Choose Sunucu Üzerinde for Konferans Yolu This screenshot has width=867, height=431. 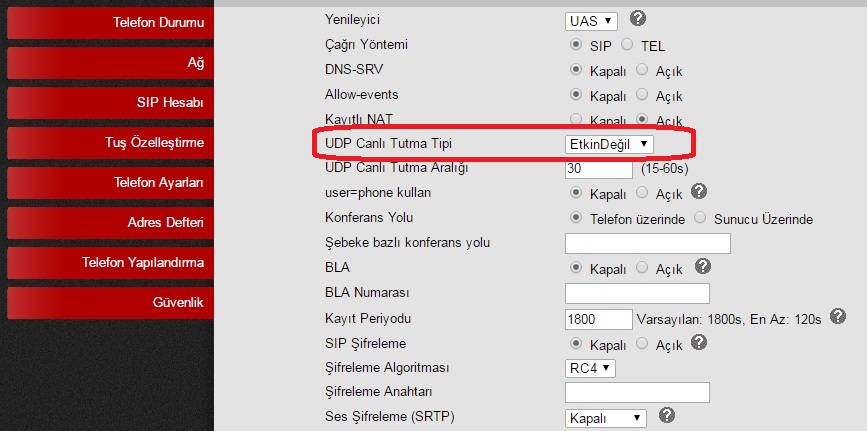coord(700,218)
